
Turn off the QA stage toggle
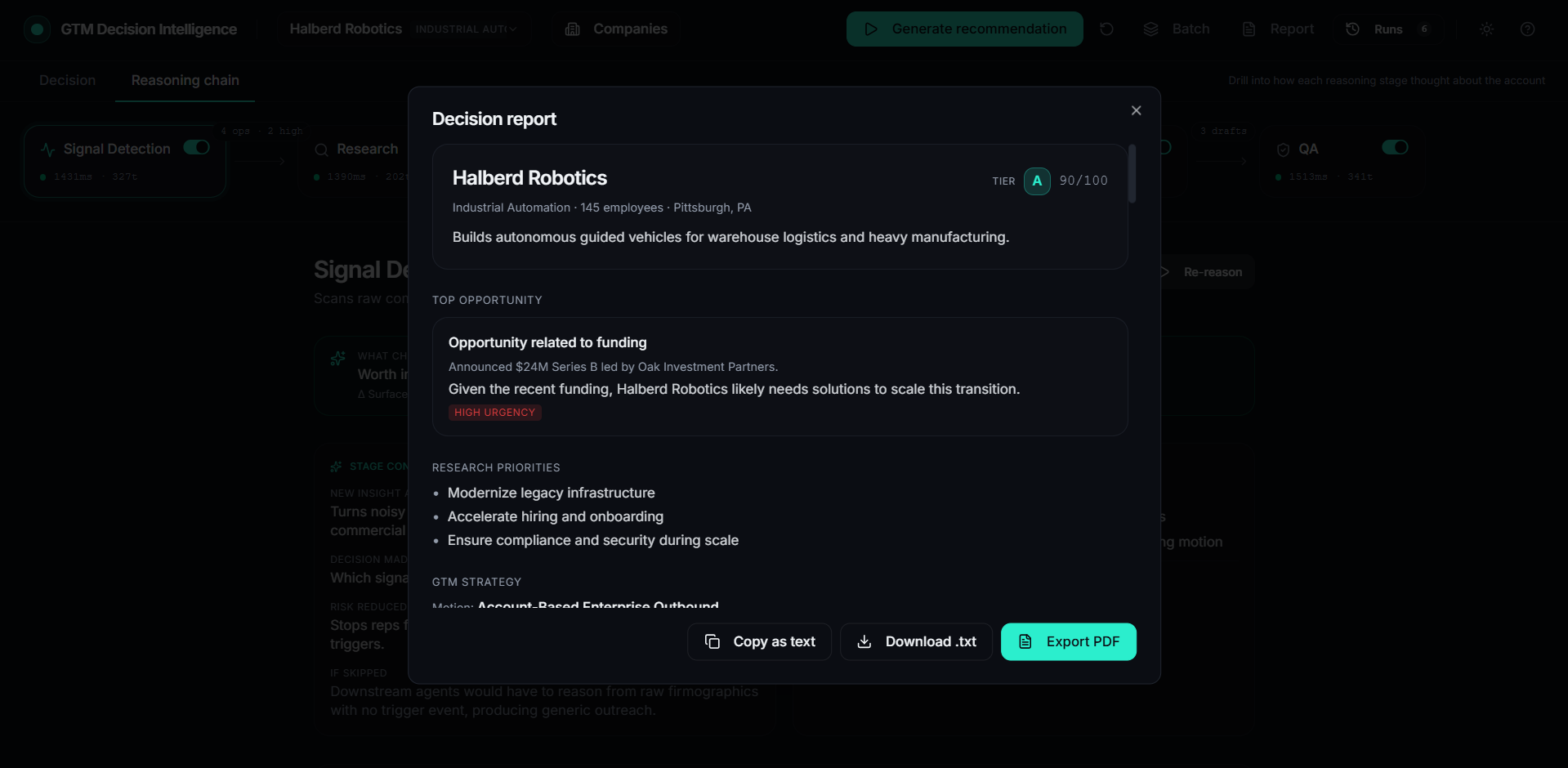1395,148
